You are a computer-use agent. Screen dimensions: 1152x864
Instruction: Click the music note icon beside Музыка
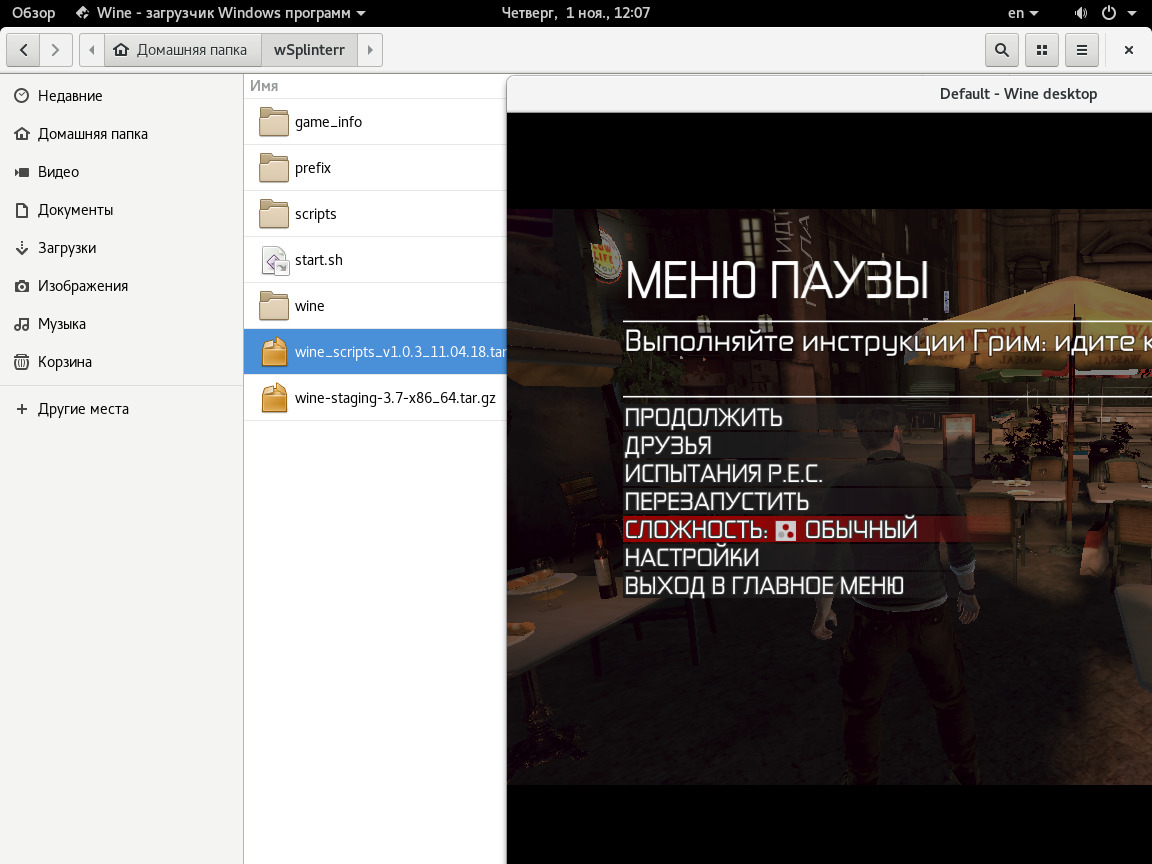tap(22, 324)
